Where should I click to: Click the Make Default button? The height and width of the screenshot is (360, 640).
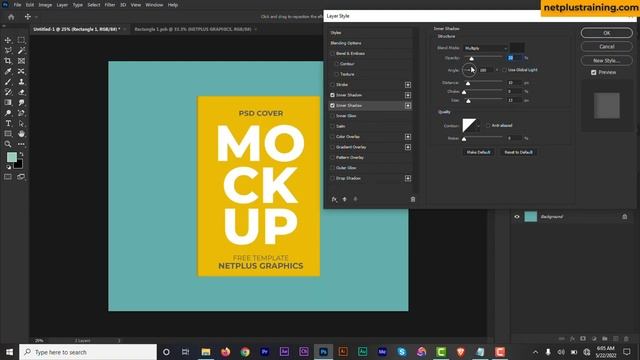[478, 152]
